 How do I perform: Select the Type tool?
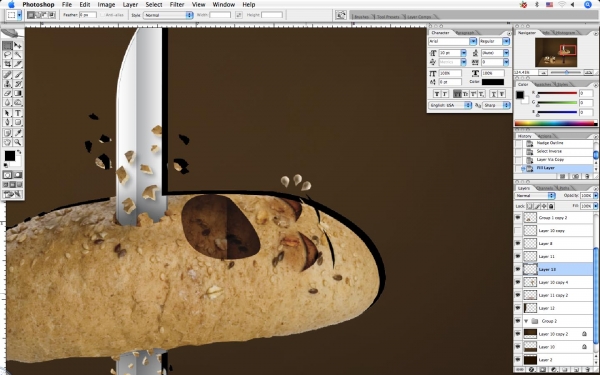point(18,113)
